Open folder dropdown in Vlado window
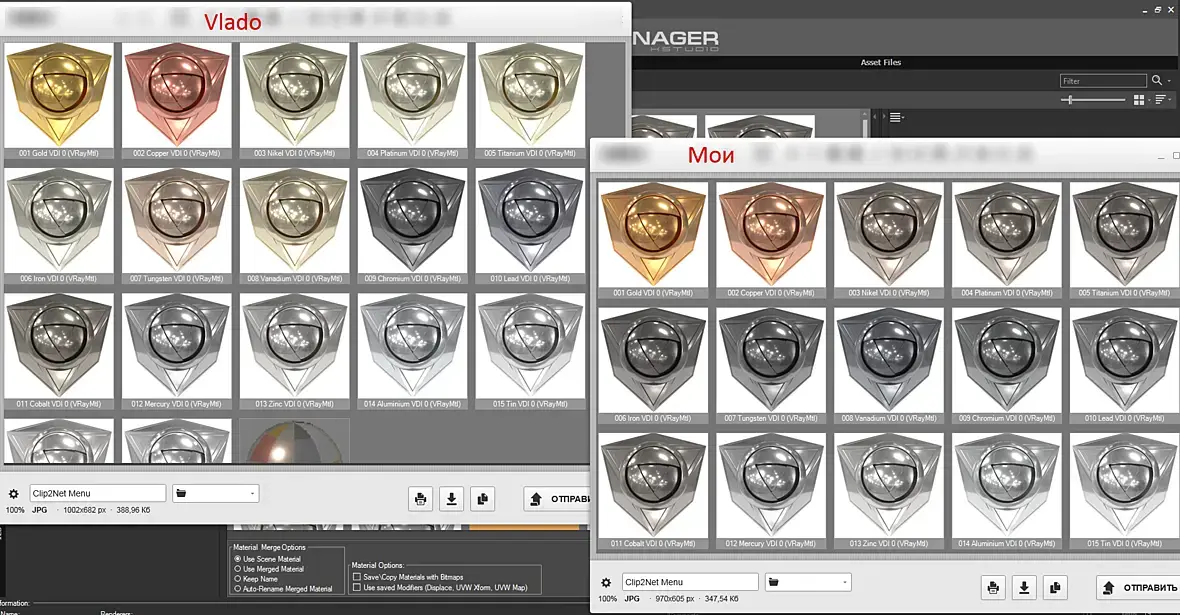Viewport: 1180px width, 615px height. pyautogui.click(x=215, y=494)
